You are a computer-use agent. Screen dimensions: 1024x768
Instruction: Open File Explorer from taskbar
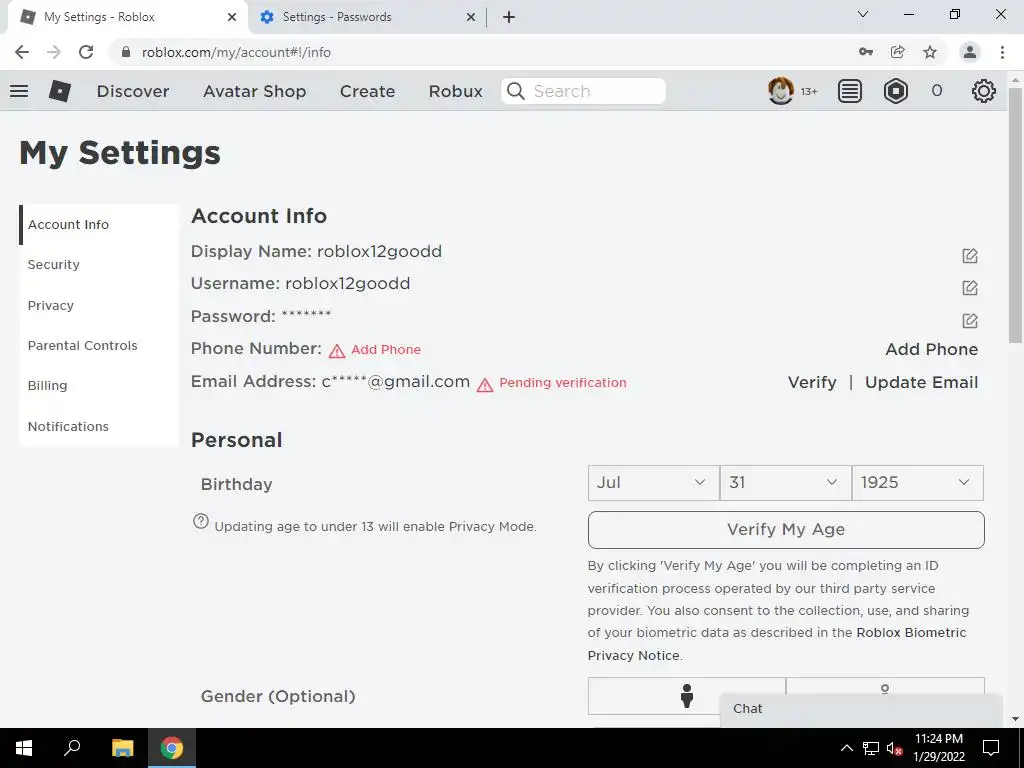tap(122, 748)
